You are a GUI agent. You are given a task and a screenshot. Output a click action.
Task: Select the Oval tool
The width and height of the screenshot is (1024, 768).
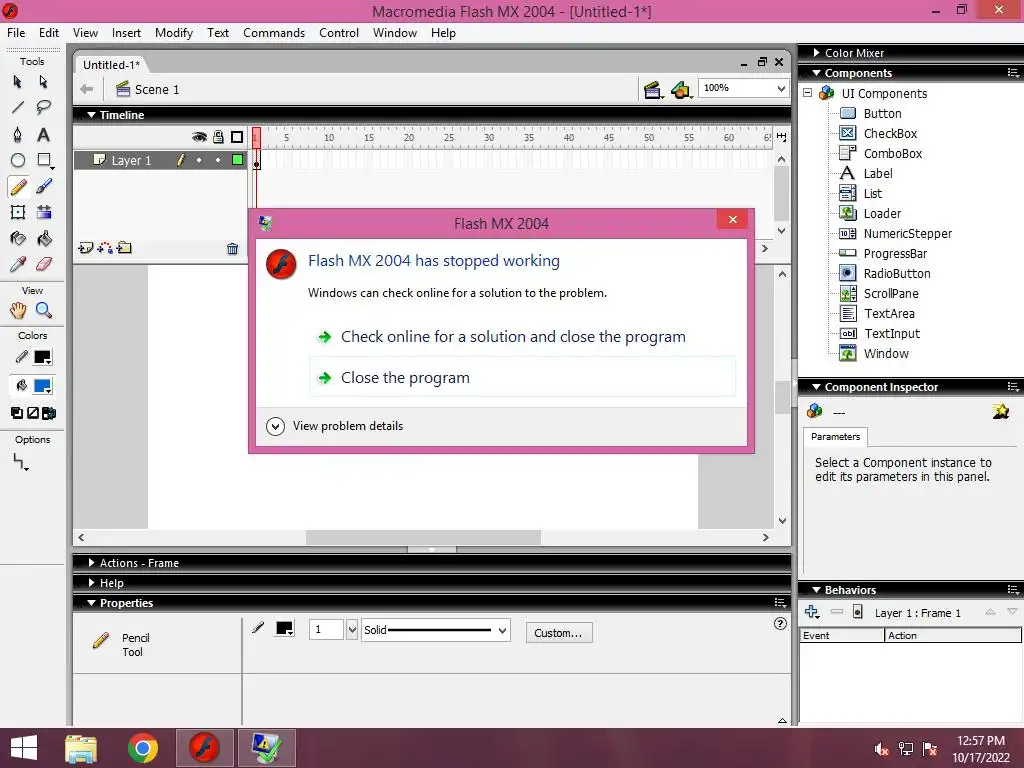[x=18, y=160]
